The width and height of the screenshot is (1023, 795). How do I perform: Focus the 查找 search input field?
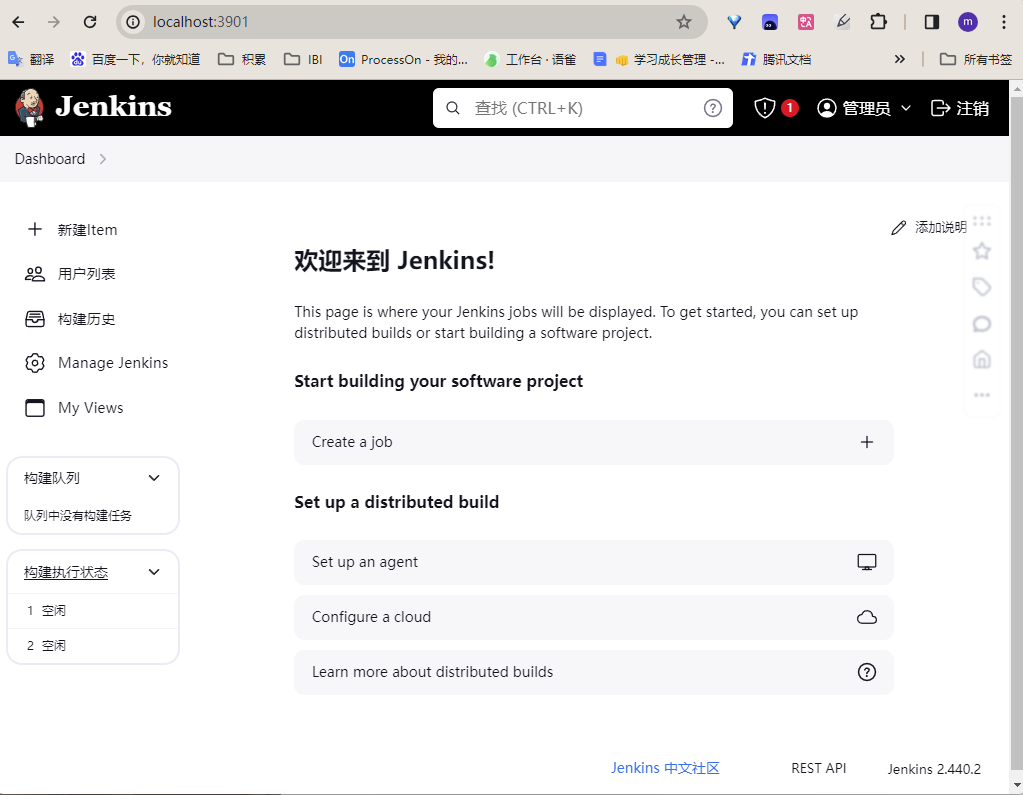tap(583, 108)
